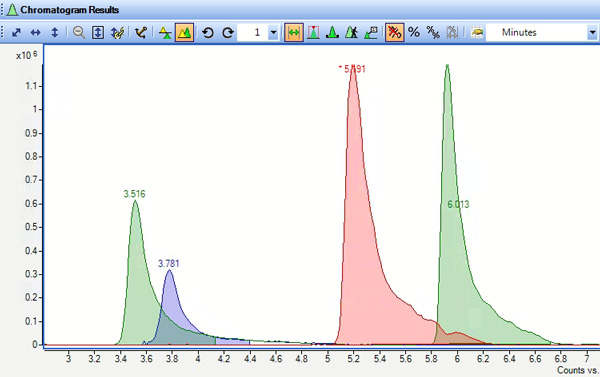Toggle the highlighted overlay peaks mode button

click(x=184, y=32)
